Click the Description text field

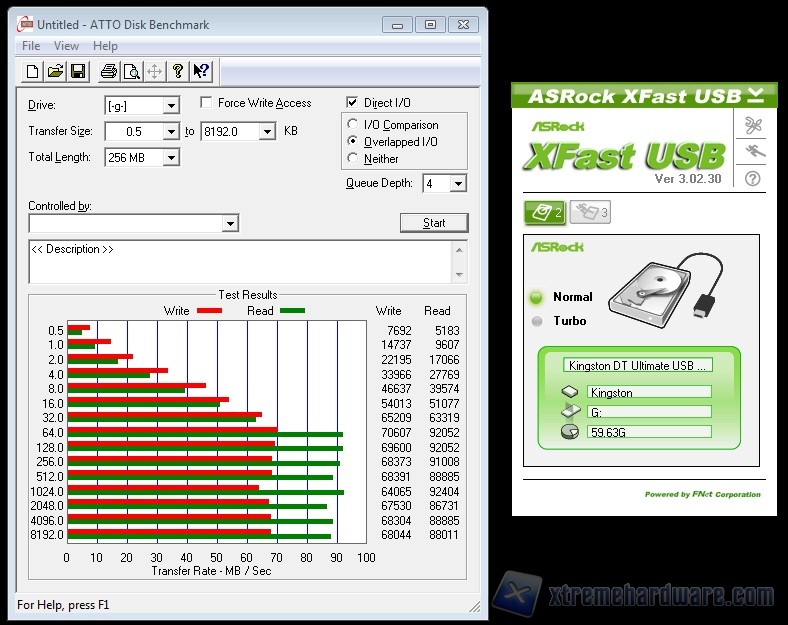click(247, 262)
